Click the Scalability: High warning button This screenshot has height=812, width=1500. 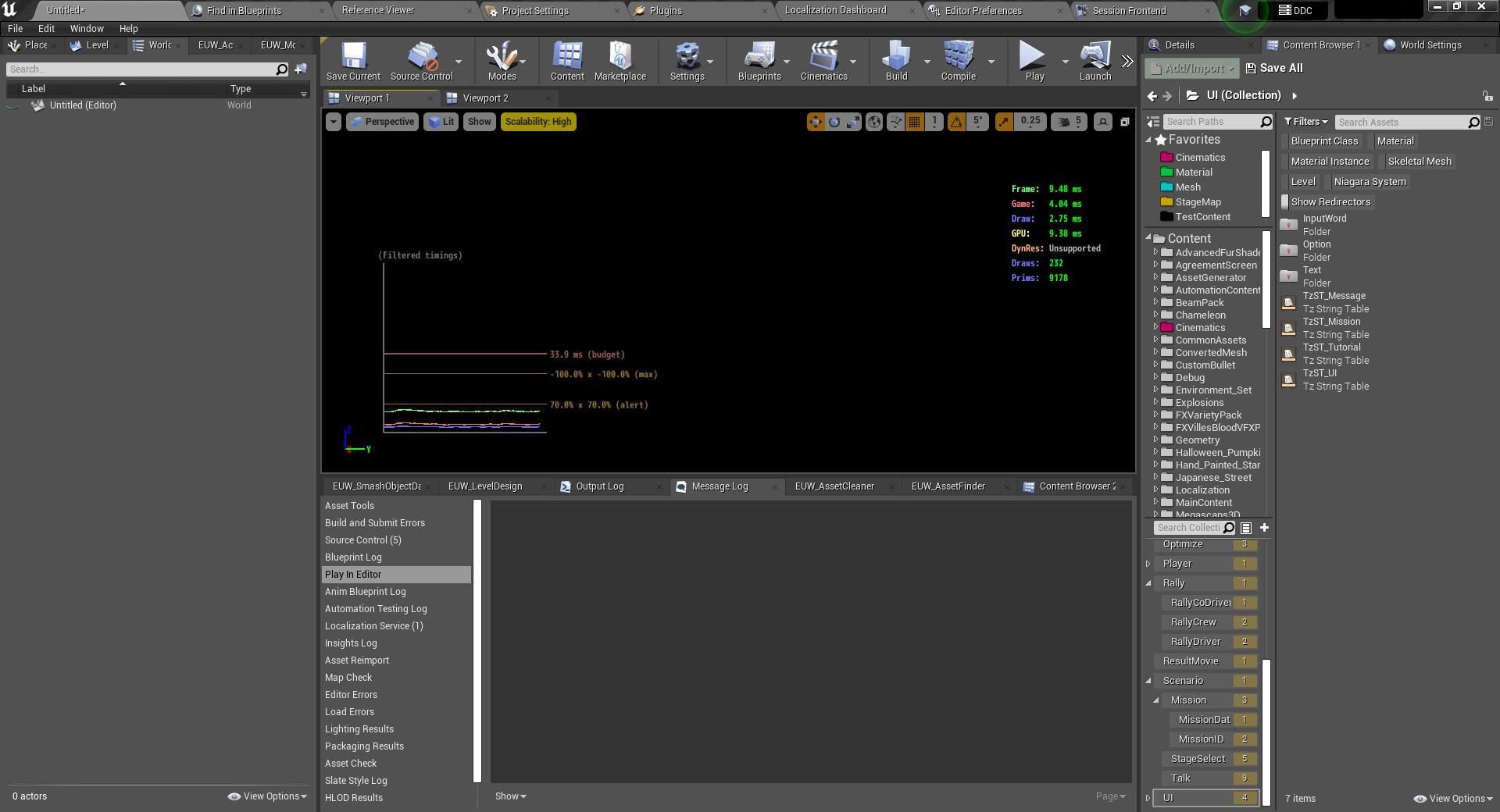(538, 122)
